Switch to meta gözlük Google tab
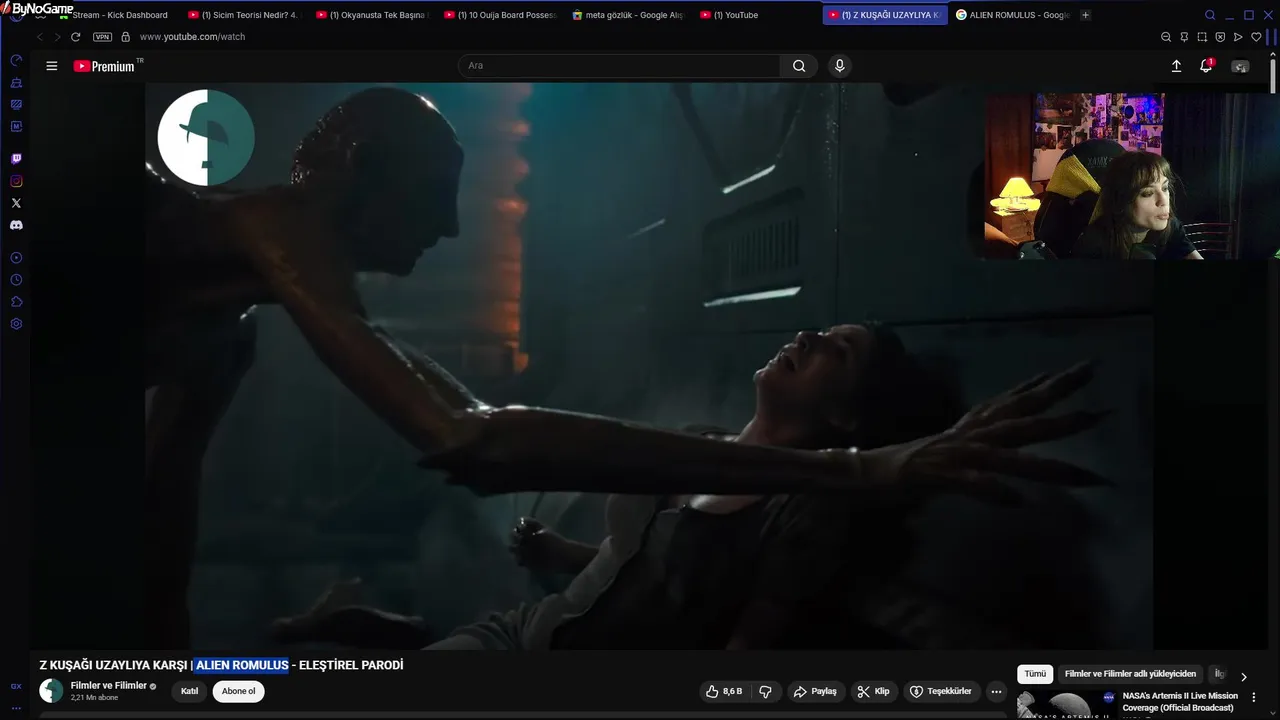Image resolution: width=1280 pixels, height=720 pixels. (628, 15)
